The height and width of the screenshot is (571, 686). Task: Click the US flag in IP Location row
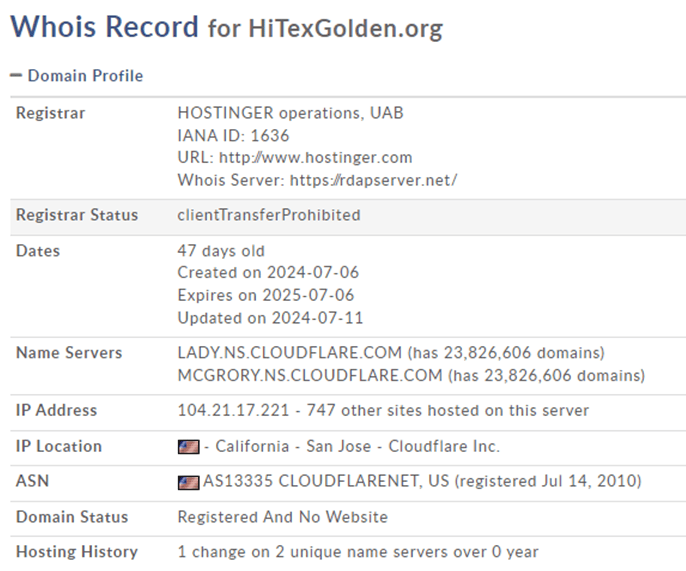click(x=189, y=447)
